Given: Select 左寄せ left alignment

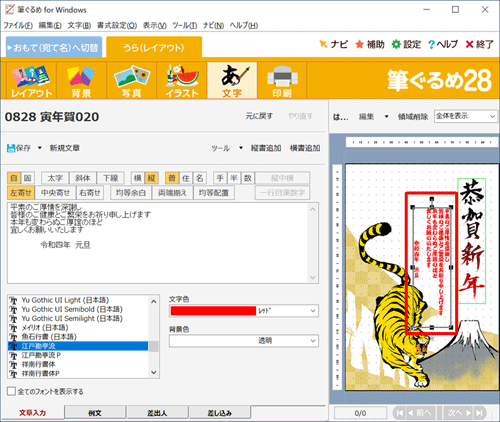Looking at the screenshot, I should [21, 193].
